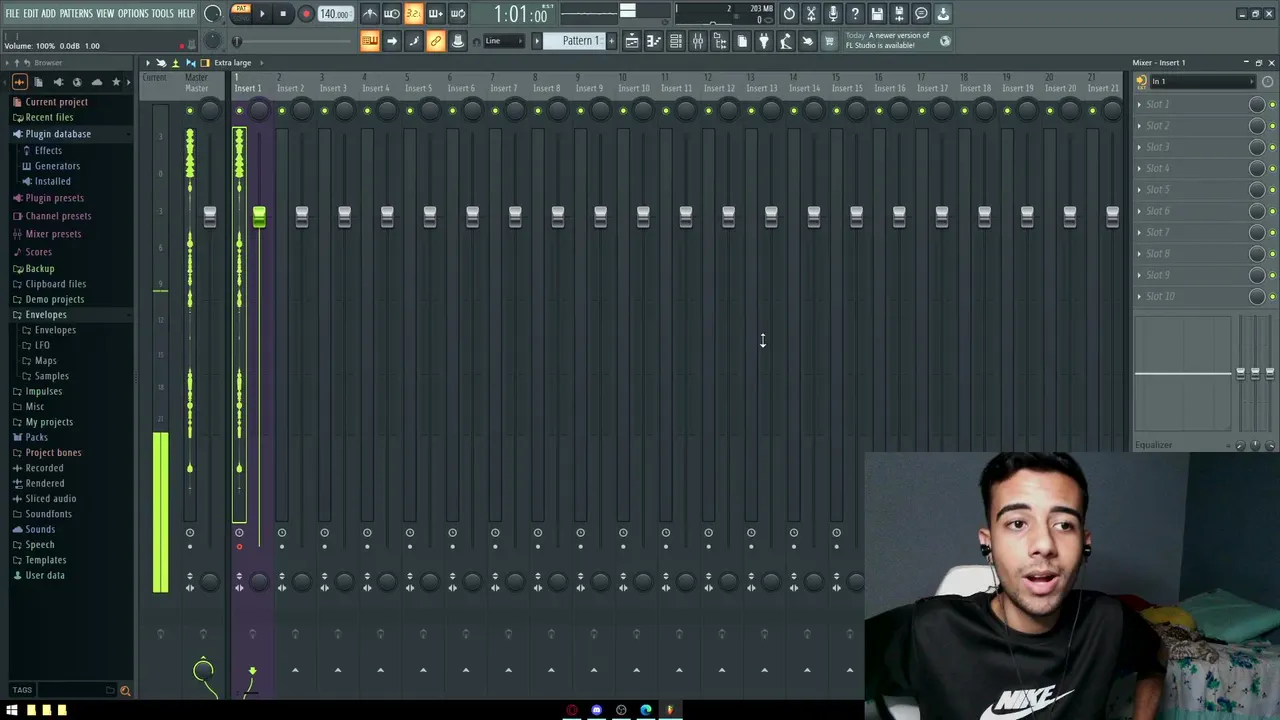Image resolution: width=1280 pixels, height=720 pixels.
Task: Open the Playlist view icon
Action: [x=632, y=41]
